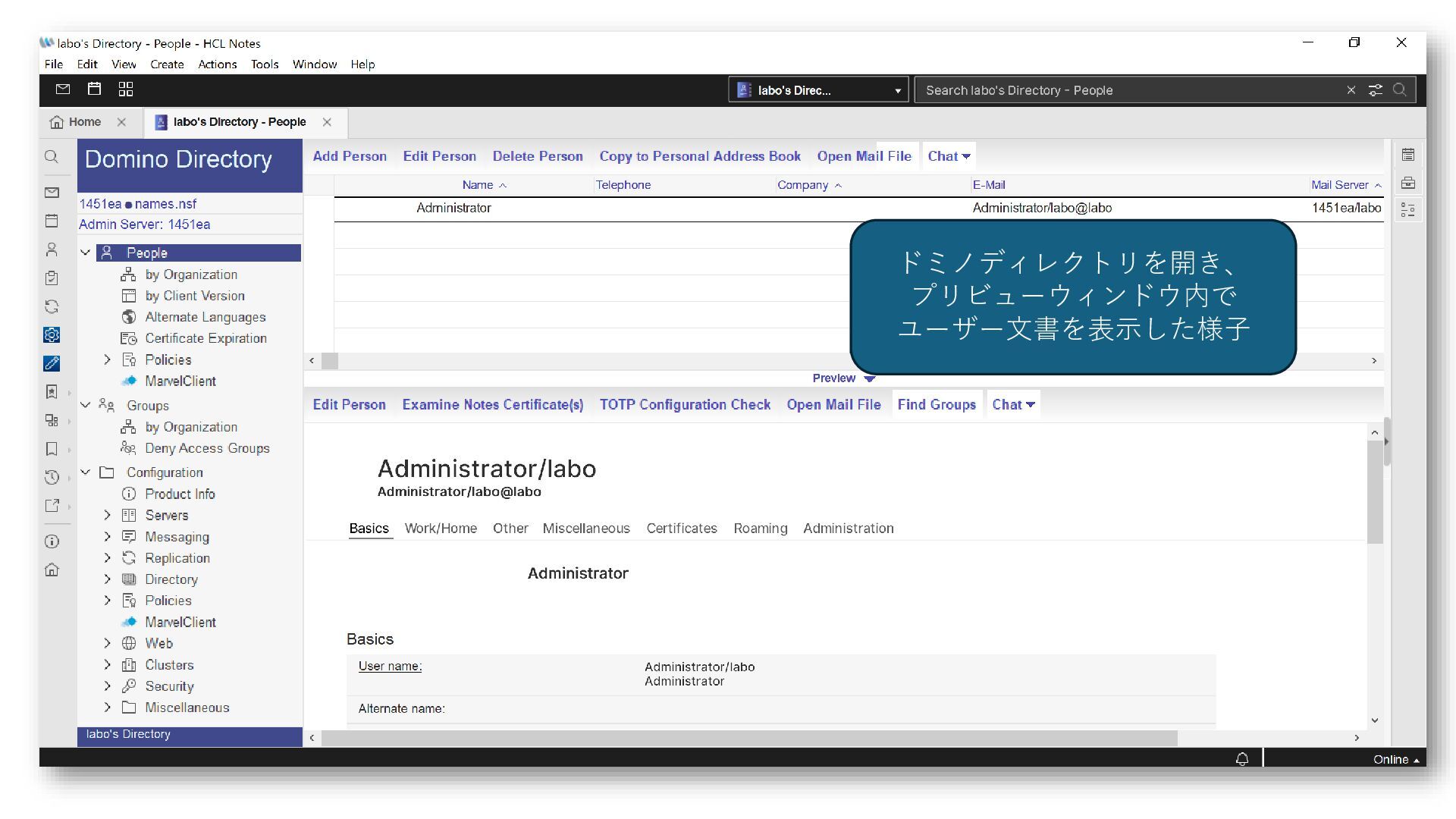Viewport: 1456px width, 819px height.
Task: Click the search options sliders icon in search bar
Action: coord(1375,90)
